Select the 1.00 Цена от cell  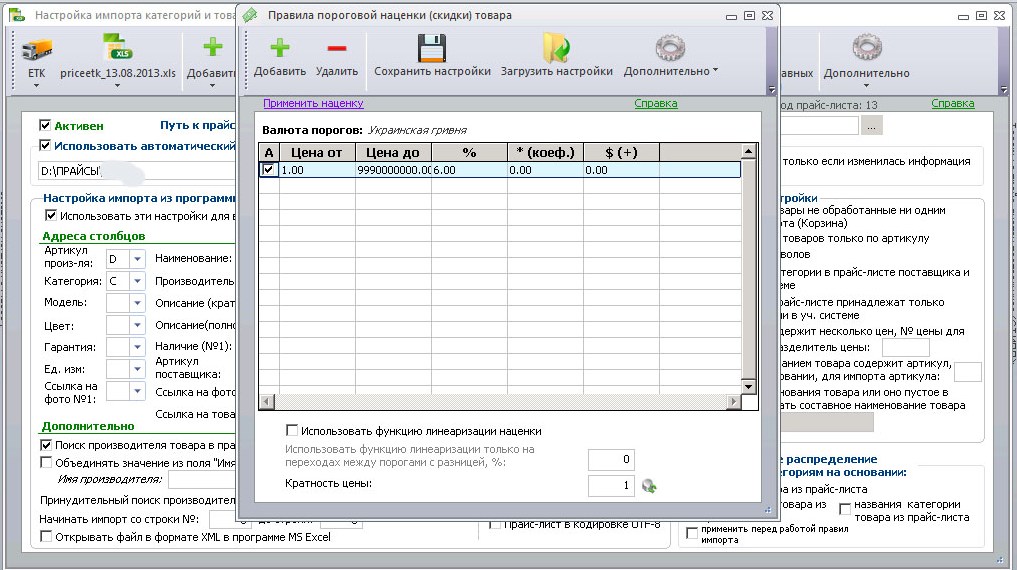point(317,170)
